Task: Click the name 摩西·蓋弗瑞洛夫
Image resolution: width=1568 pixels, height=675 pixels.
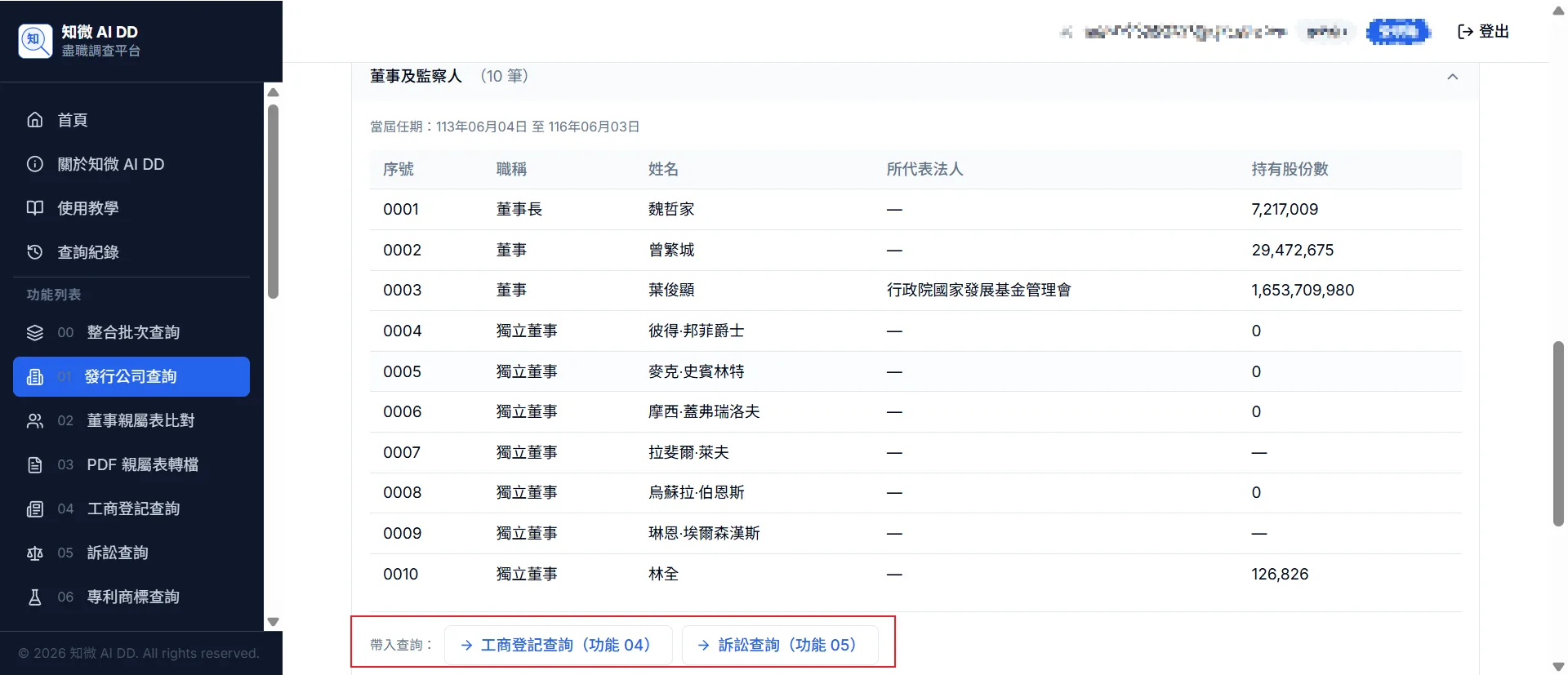Action: click(704, 411)
